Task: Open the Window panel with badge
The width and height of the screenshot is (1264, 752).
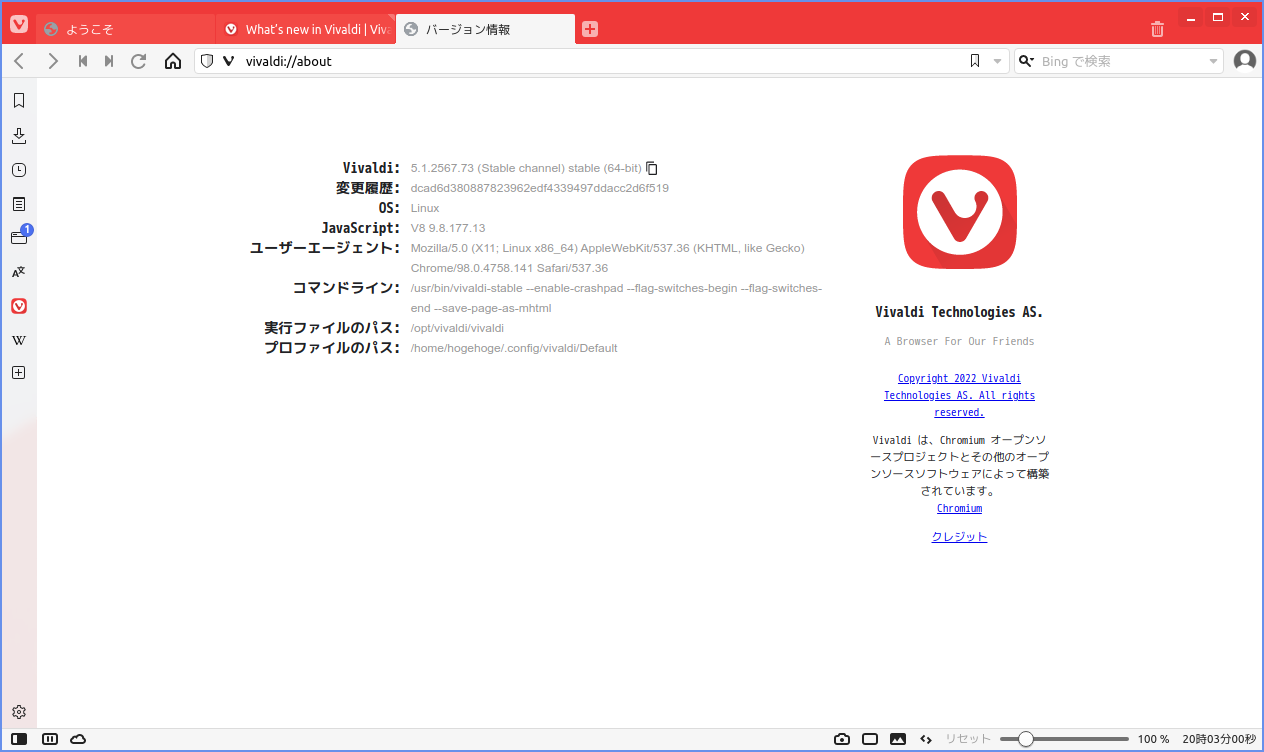Action: (19, 237)
